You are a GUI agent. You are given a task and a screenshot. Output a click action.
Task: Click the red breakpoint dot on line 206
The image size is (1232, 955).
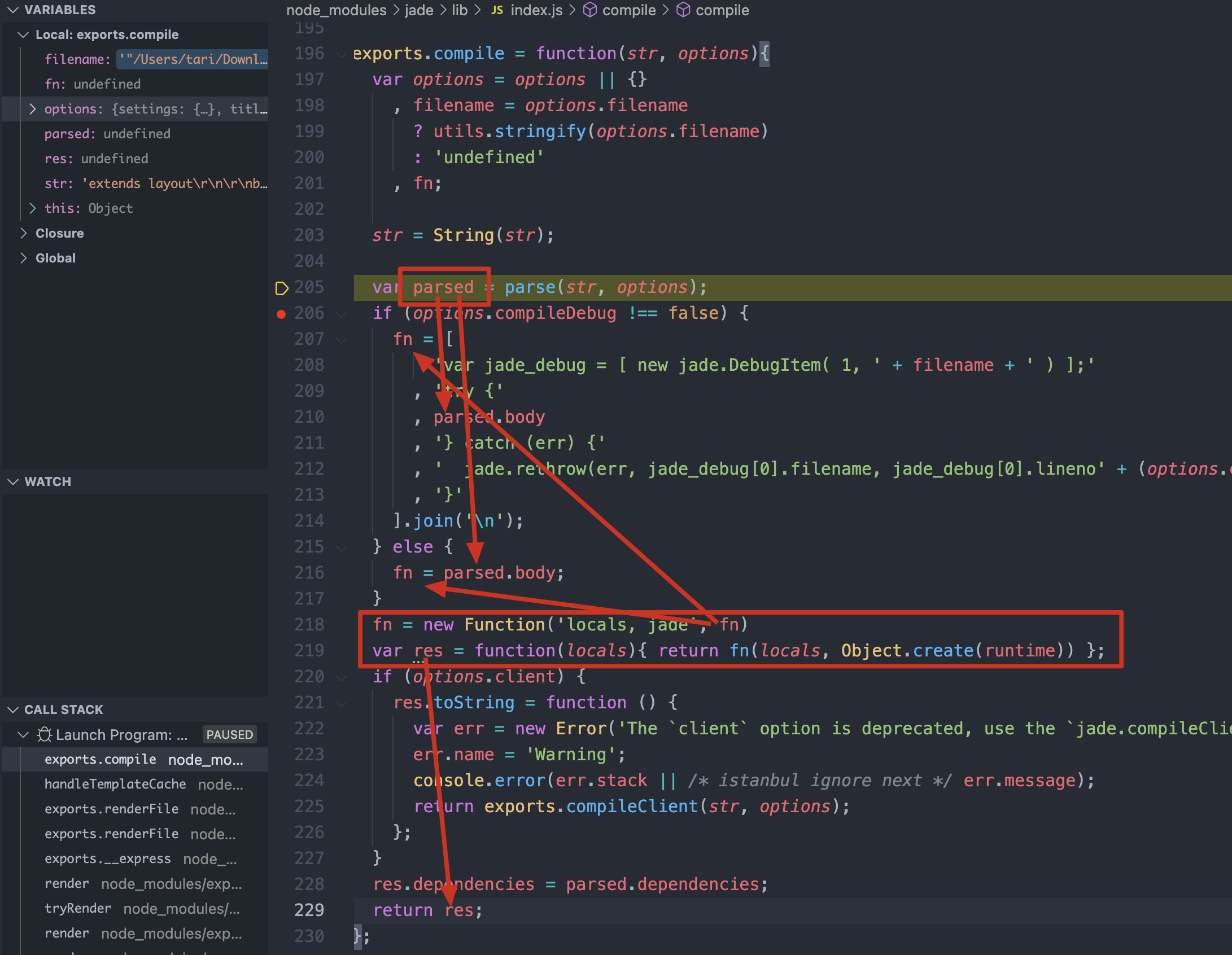(281, 314)
